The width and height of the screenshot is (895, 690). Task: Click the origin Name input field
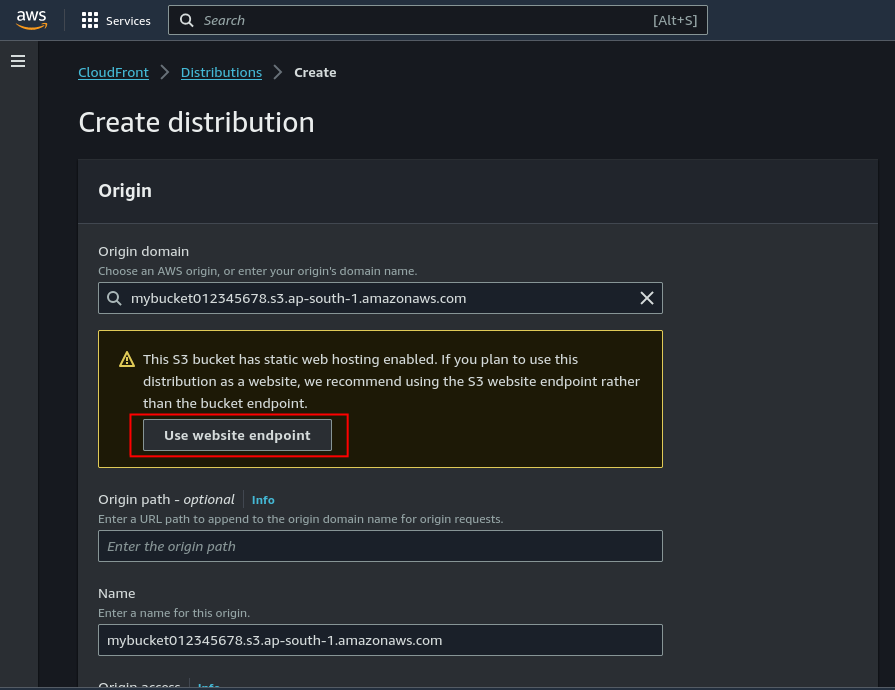click(x=380, y=640)
